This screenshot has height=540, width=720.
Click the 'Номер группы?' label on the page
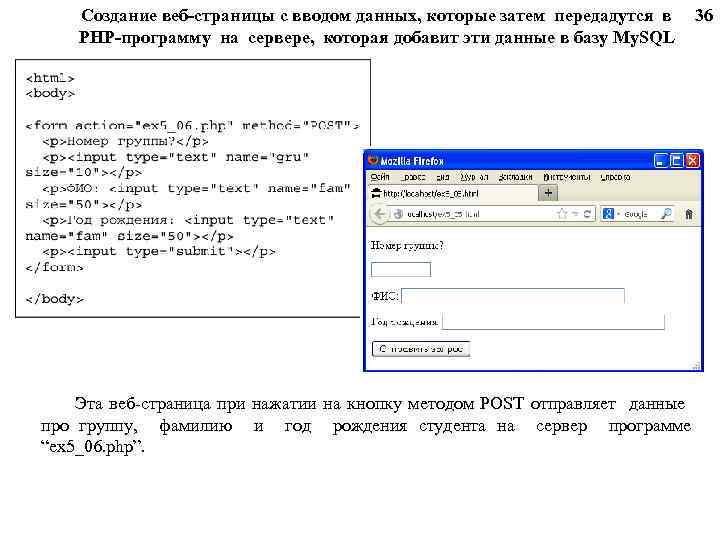[407, 246]
